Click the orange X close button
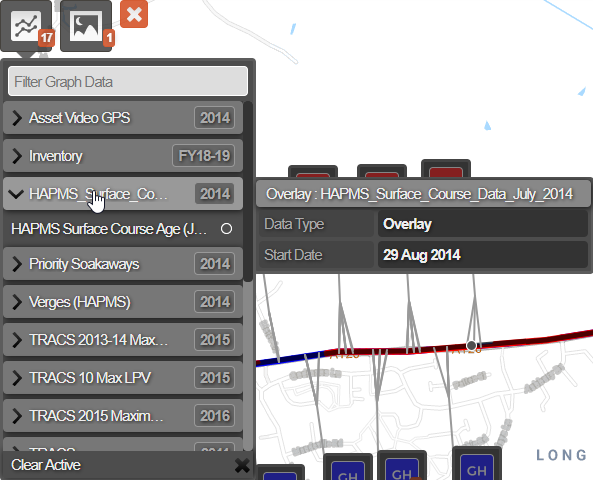 [134, 14]
